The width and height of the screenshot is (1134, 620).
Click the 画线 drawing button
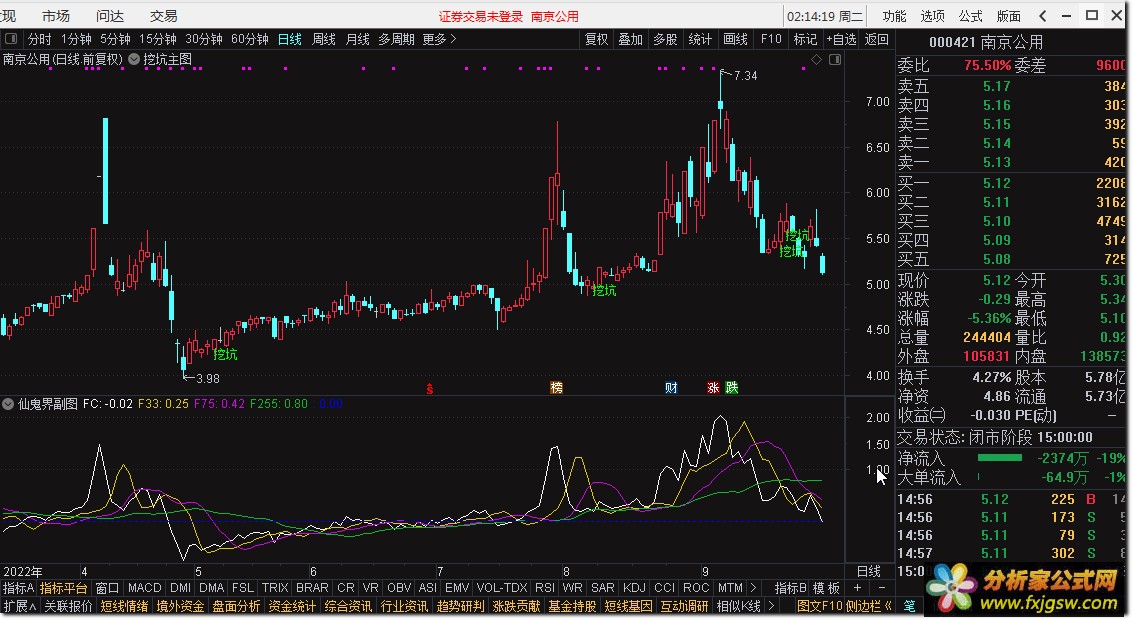coord(736,39)
